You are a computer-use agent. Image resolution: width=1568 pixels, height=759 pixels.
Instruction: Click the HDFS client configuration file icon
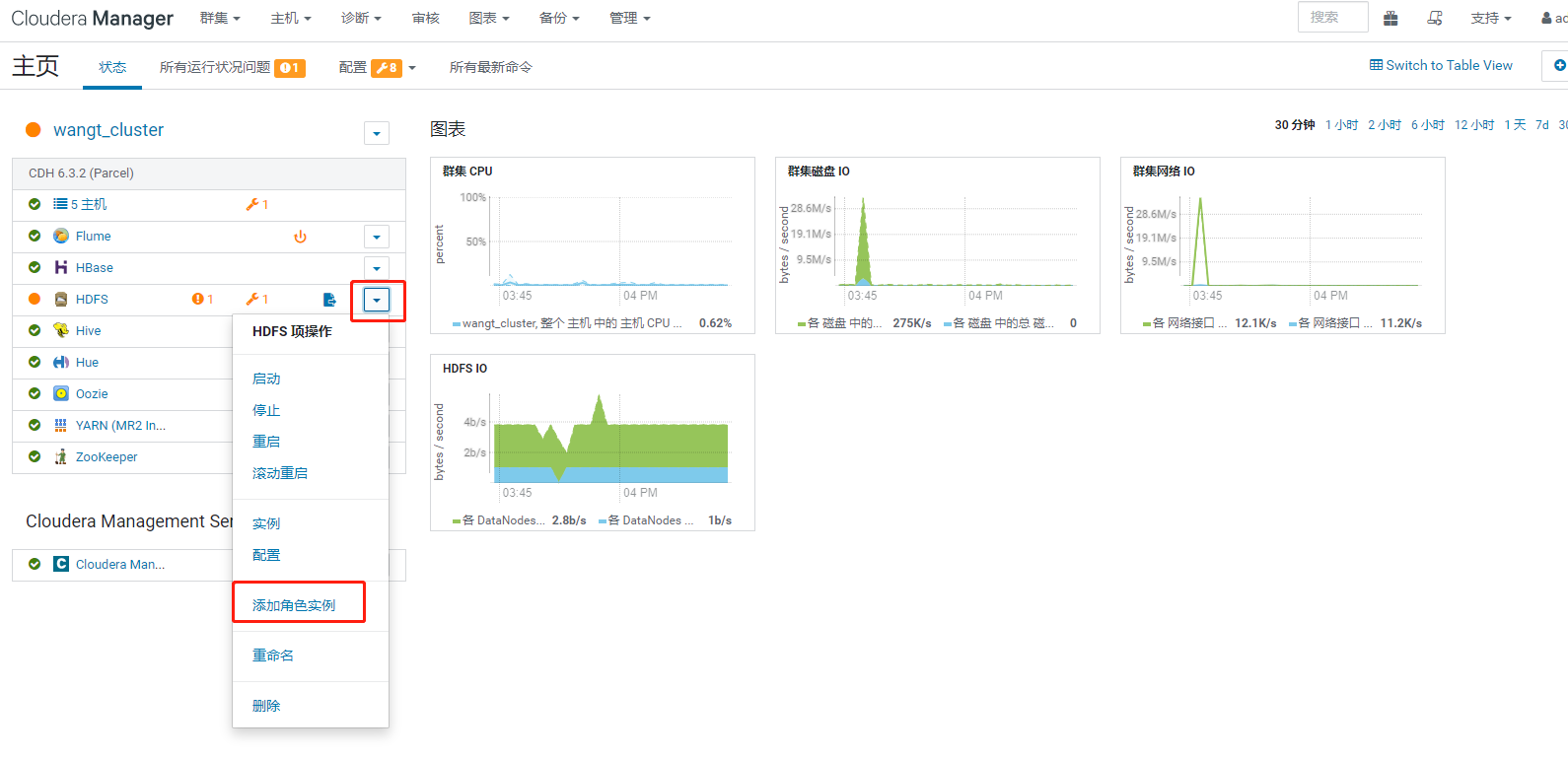pyautogui.click(x=329, y=300)
